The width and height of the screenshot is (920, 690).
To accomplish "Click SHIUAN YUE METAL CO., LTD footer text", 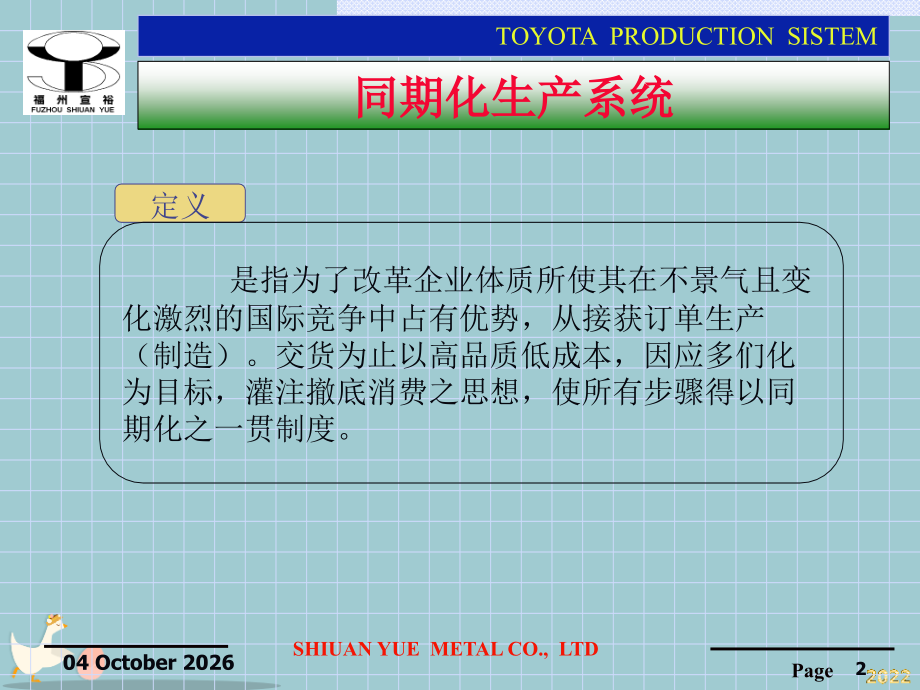I will pos(445,649).
